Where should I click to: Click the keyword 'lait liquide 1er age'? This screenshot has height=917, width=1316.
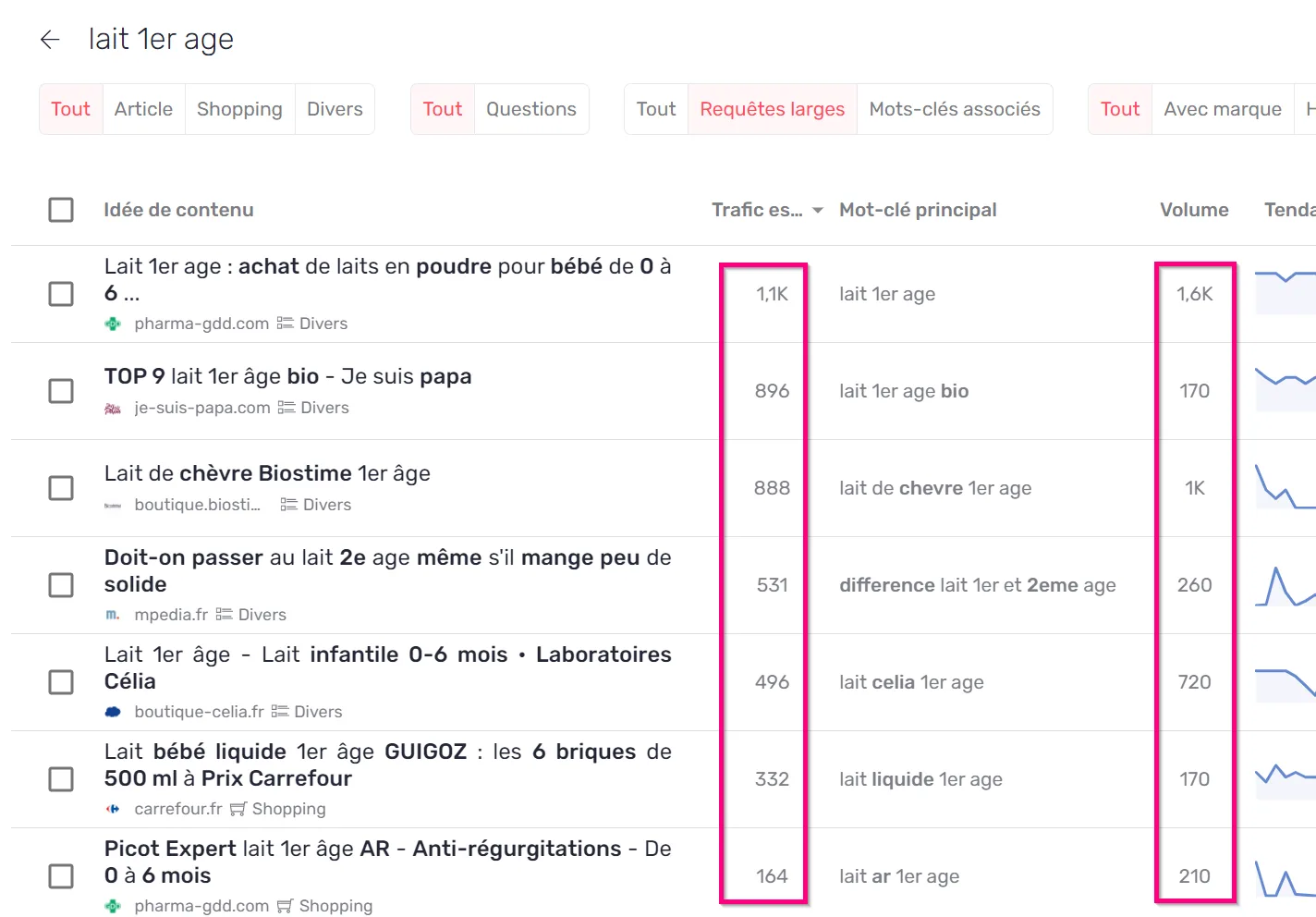[x=920, y=779]
